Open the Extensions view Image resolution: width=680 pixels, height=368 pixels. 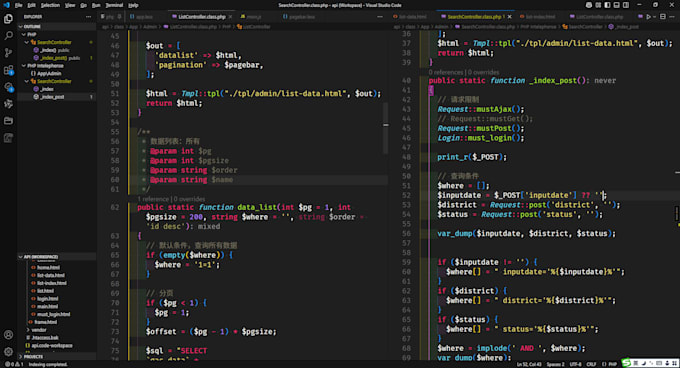click(x=8, y=70)
